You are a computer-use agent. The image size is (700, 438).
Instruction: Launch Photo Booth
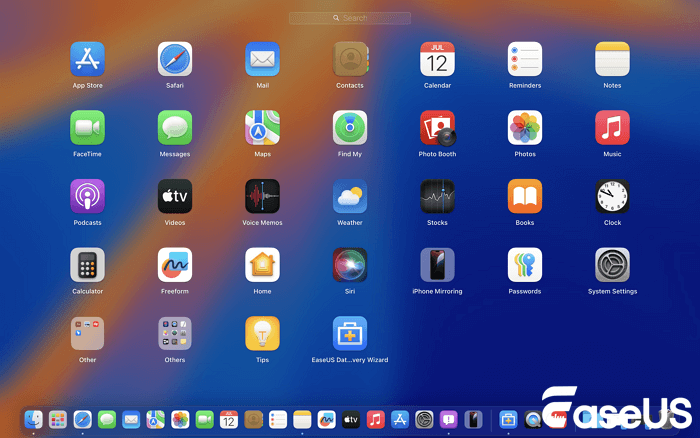coord(438,128)
